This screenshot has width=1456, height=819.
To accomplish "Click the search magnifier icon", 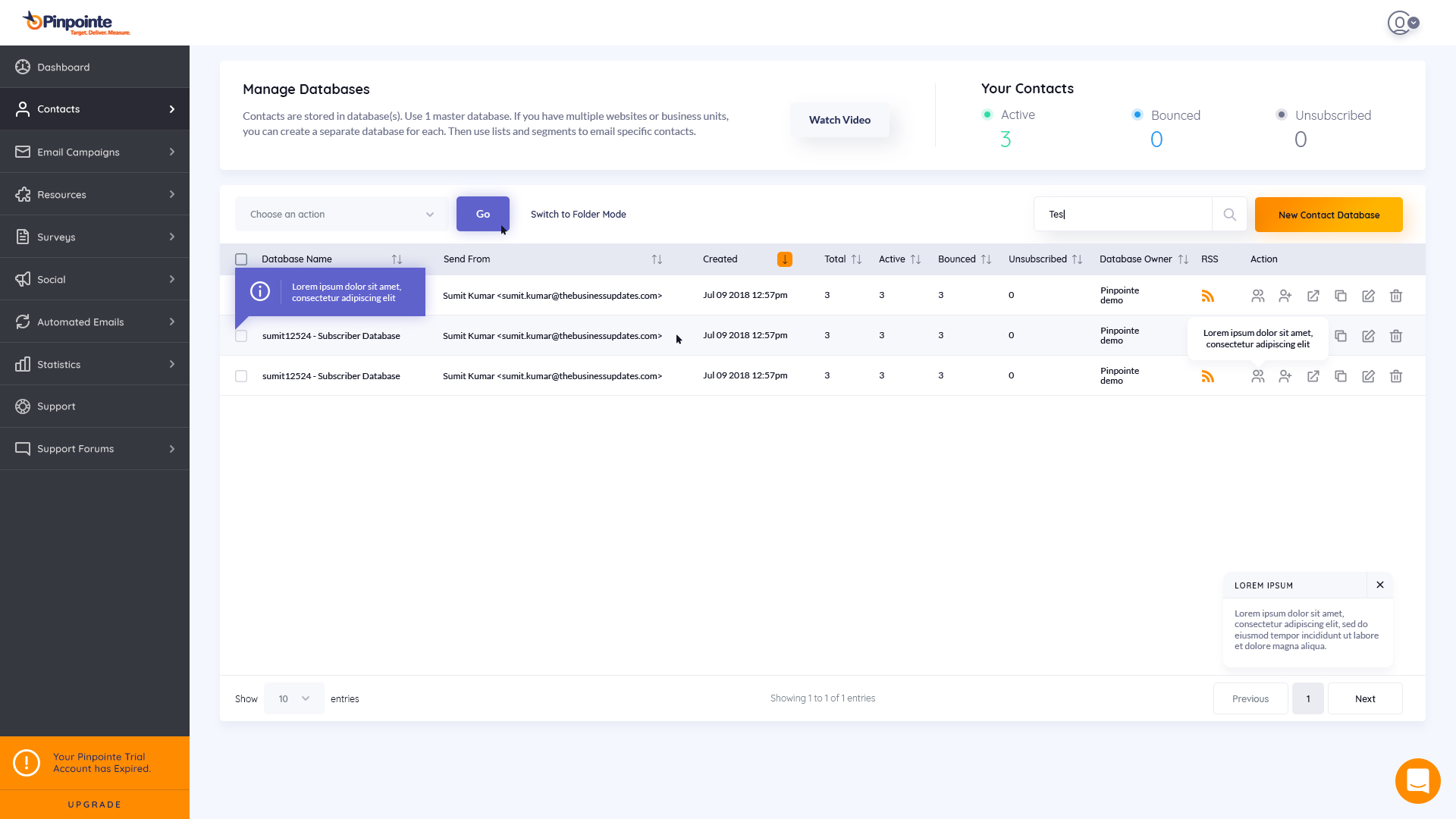I will (x=1229, y=215).
